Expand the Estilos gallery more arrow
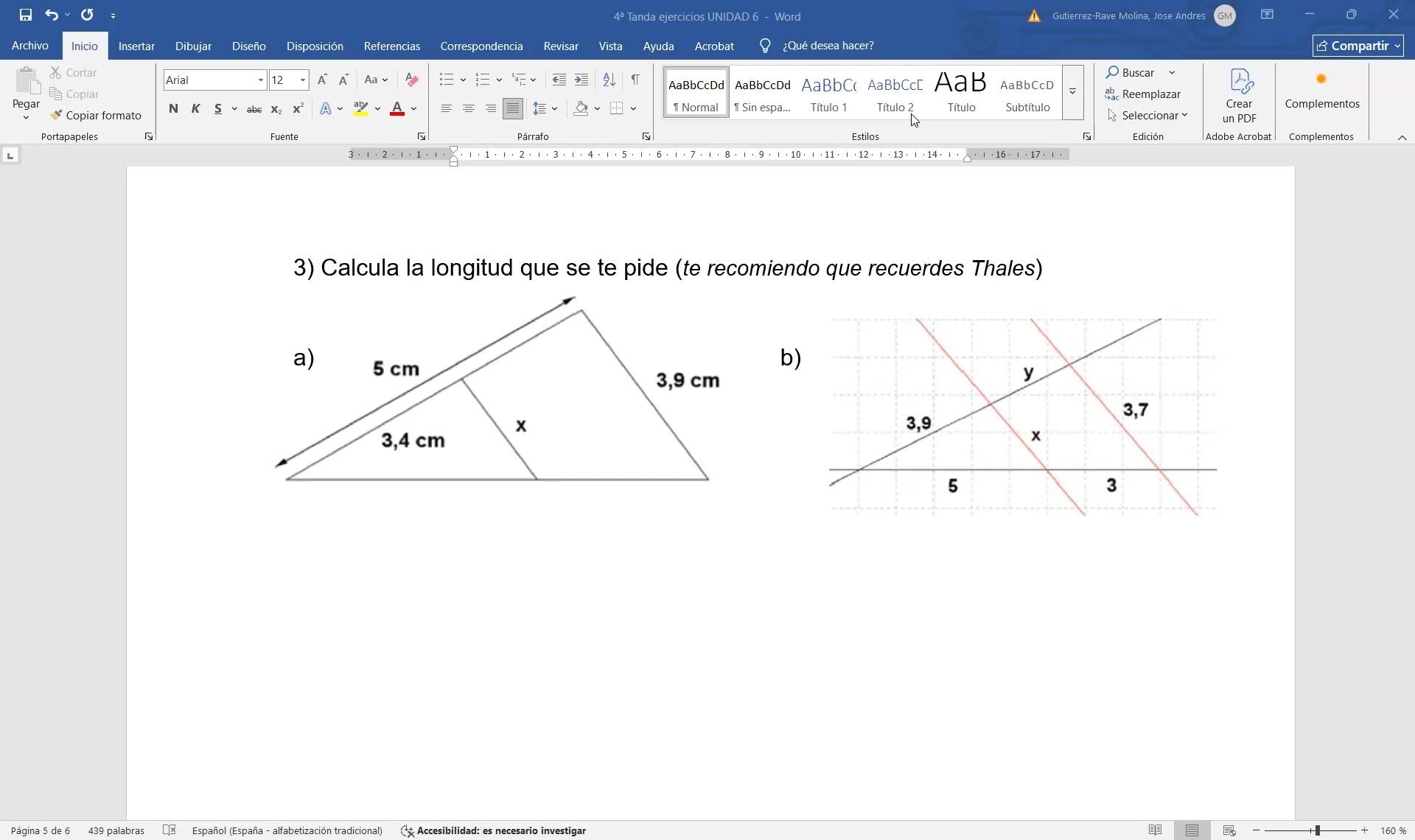 [x=1072, y=92]
